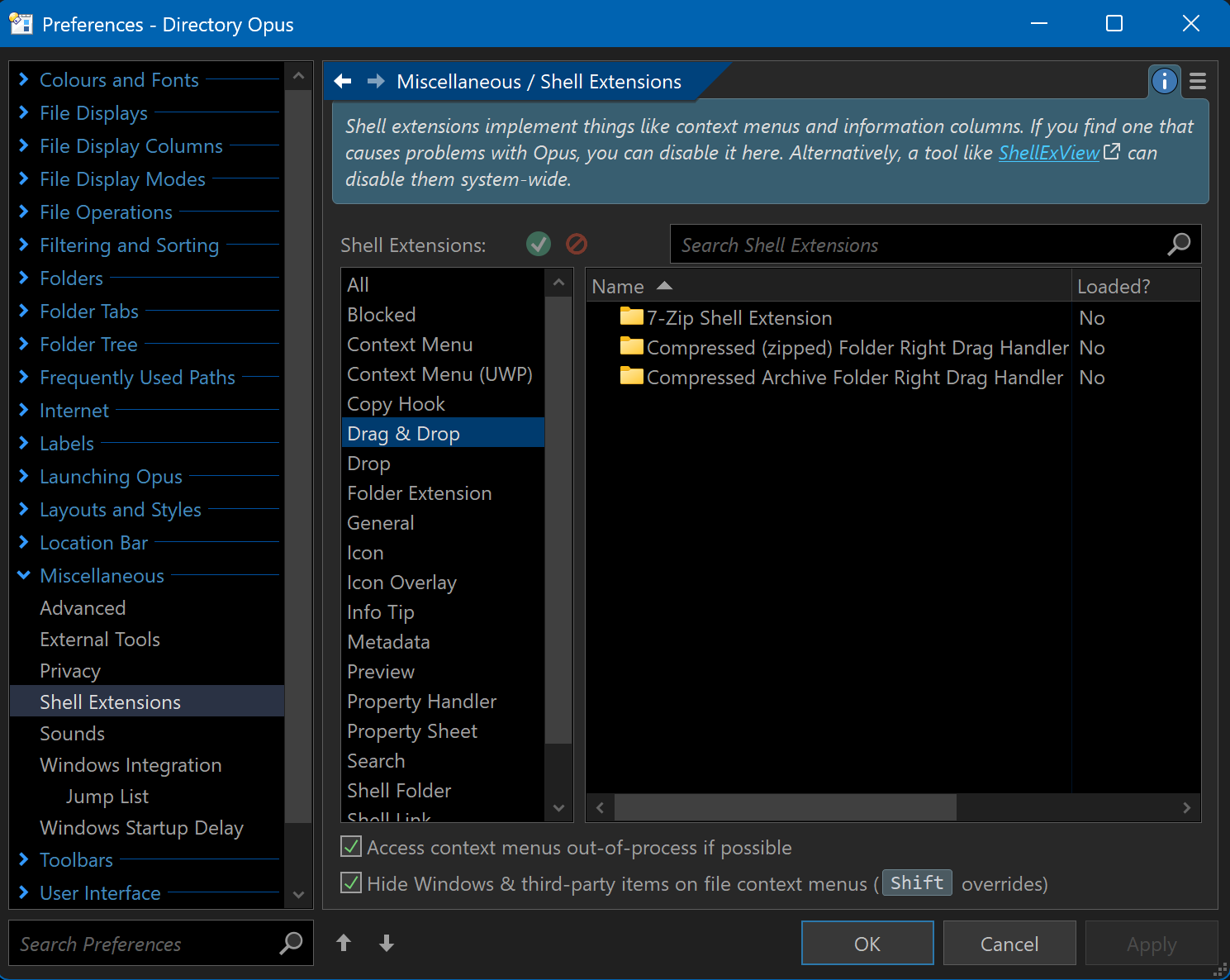The height and width of the screenshot is (980, 1230).
Task: Sort by the Loaded? column header
Action: [x=1136, y=286]
